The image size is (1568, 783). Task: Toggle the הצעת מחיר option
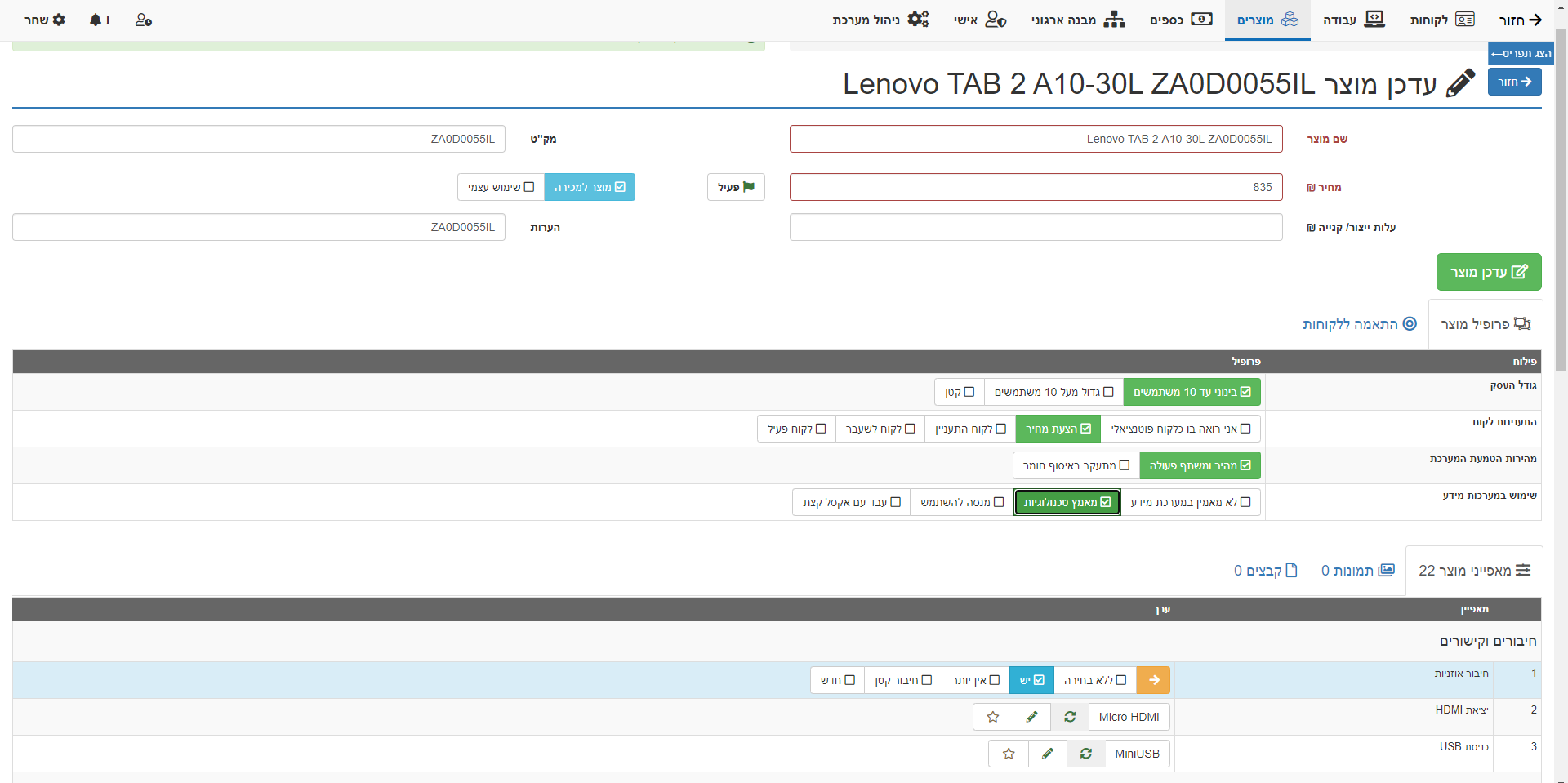(x=1058, y=429)
